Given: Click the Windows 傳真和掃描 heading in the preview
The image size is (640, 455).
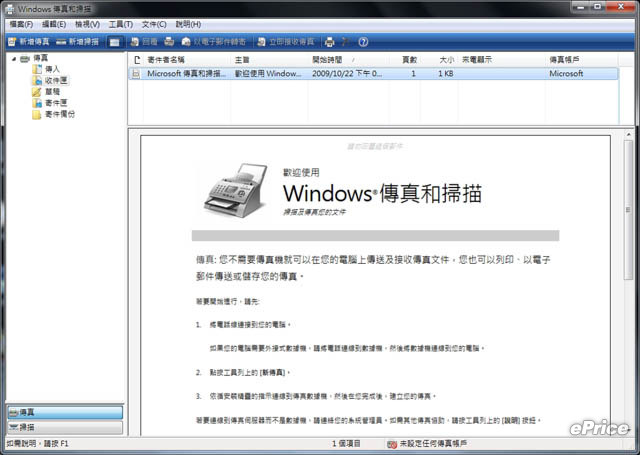Looking at the screenshot, I should pyautogui.click(x=382, y=193).
